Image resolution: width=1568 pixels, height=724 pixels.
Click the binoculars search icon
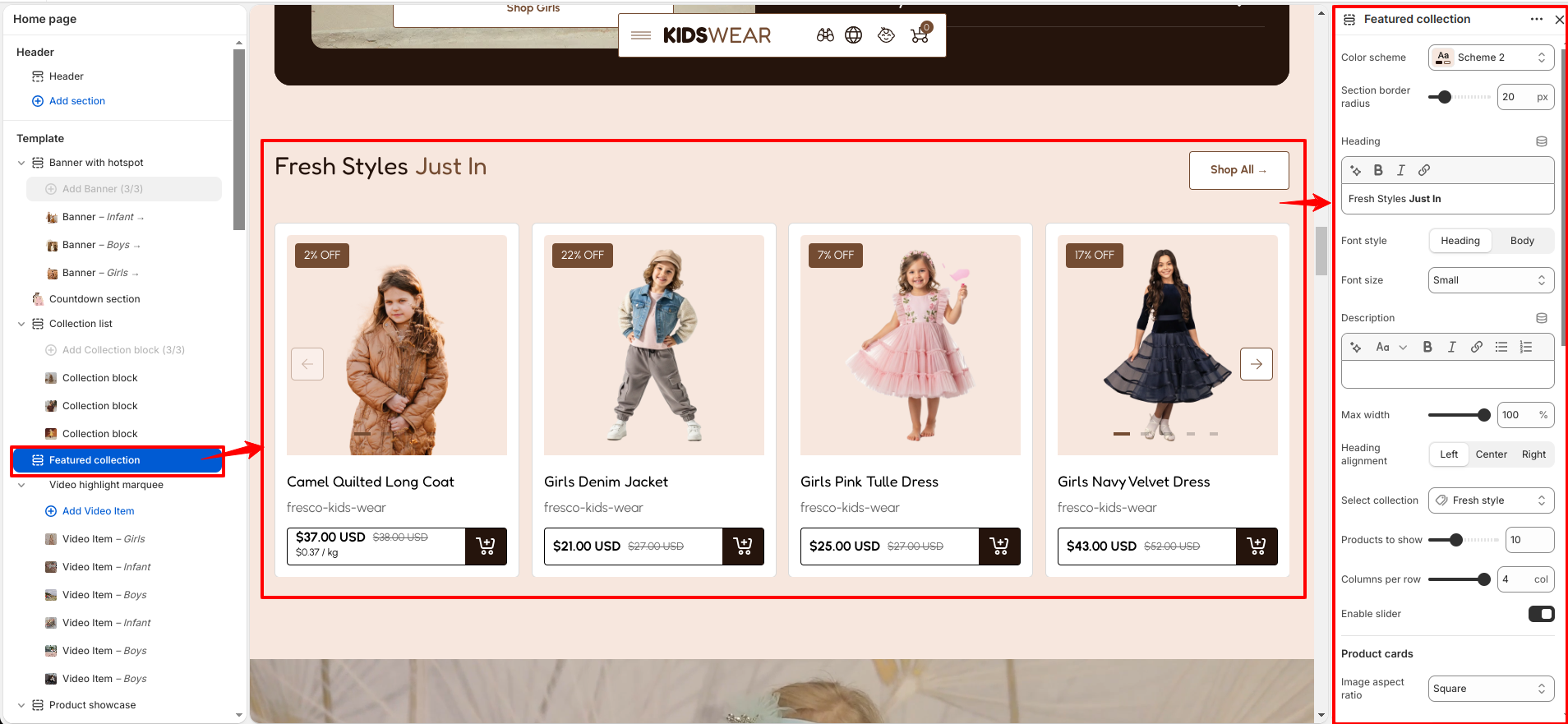point(825,35)
